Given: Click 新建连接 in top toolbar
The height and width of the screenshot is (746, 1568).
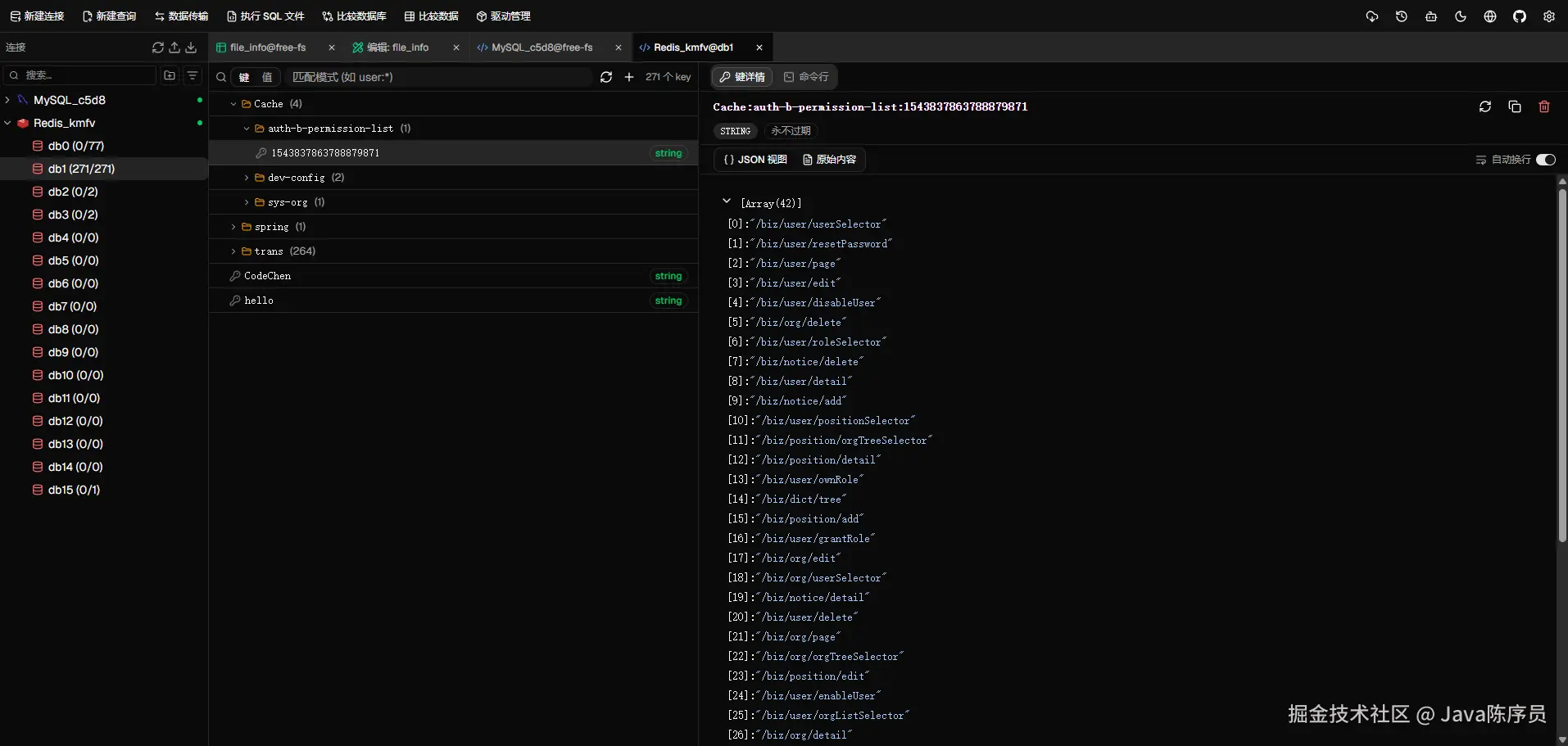Looking at the screenshot, I should (x=37, y=16).
